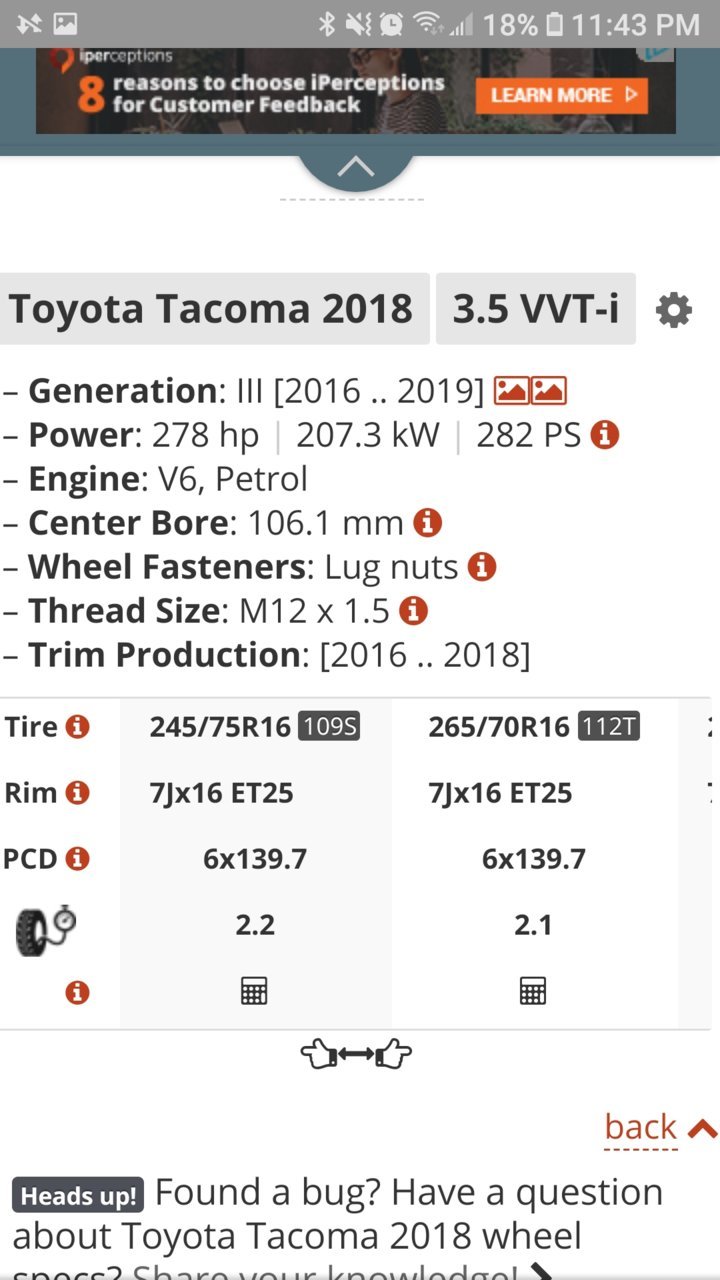This screenshot has width=720, height=1280.
Task: Open calculator for 265/70R16 tire
Action: point(533,991)
